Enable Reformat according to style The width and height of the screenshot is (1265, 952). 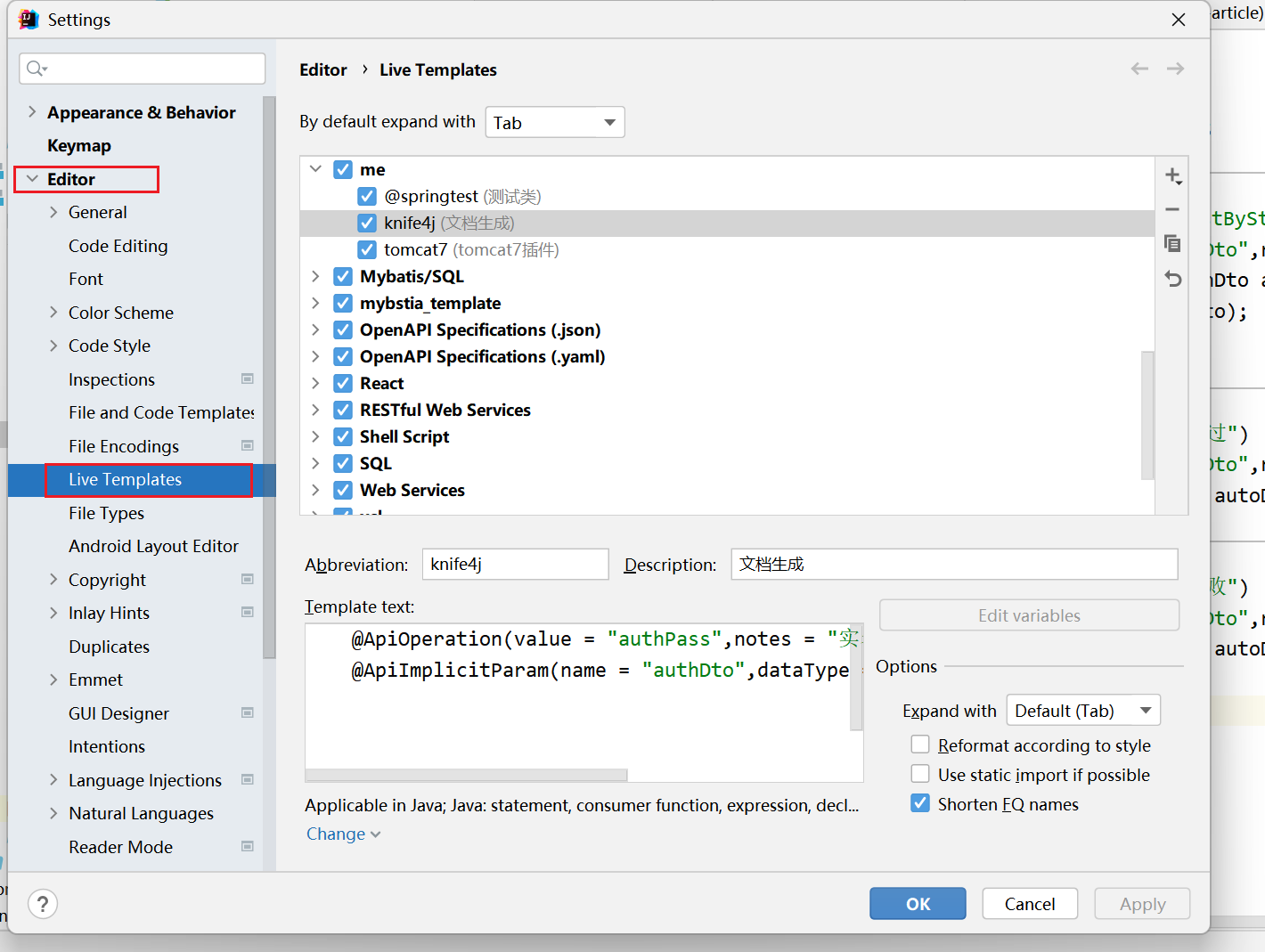(x=920, y=745)
